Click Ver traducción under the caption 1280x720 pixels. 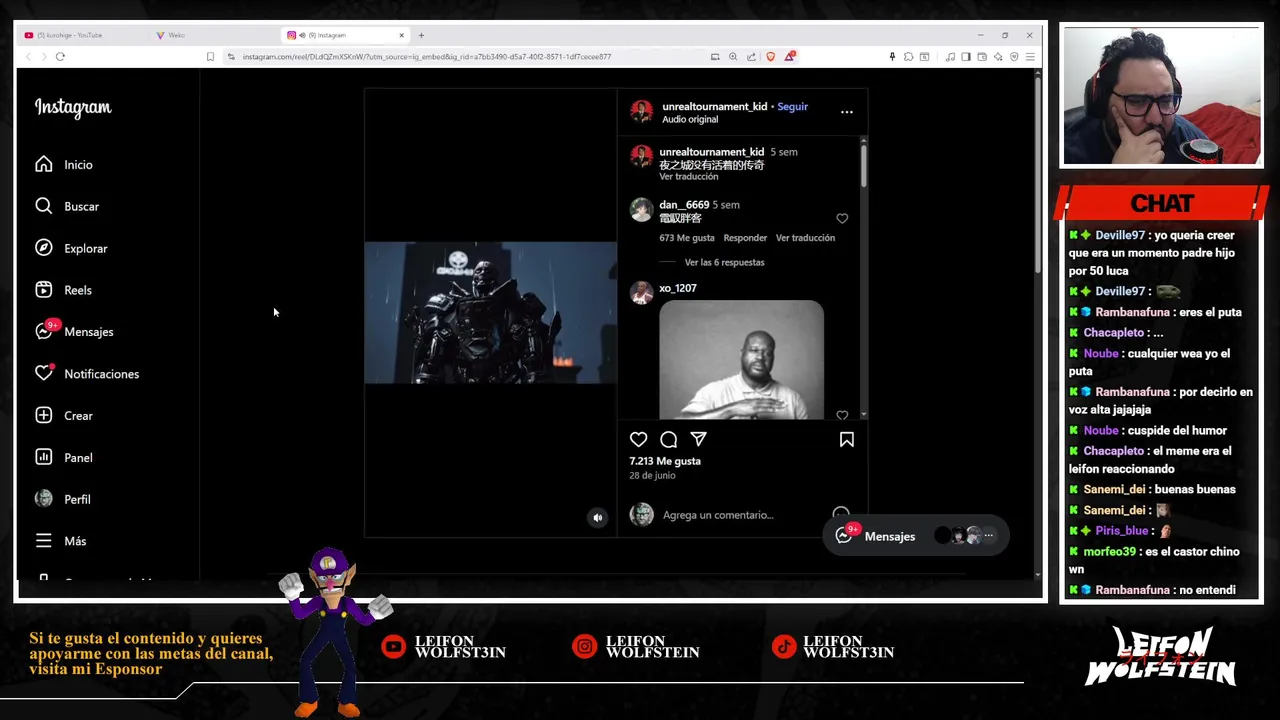tap(689, 177)
